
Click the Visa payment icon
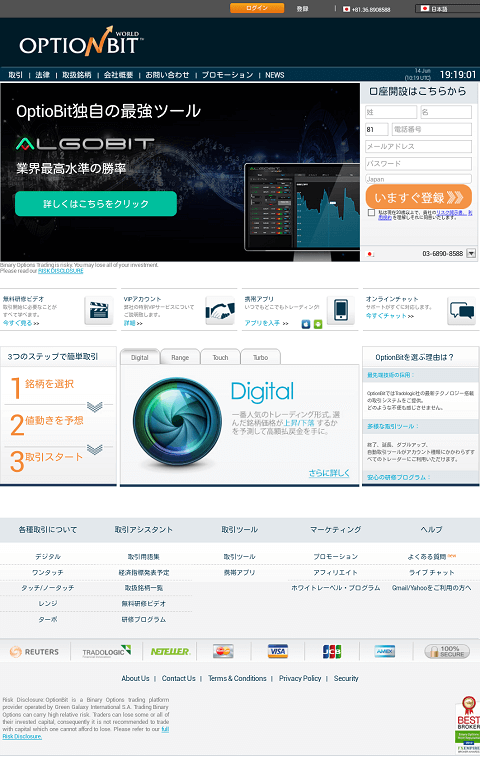(x=278, y=651)
